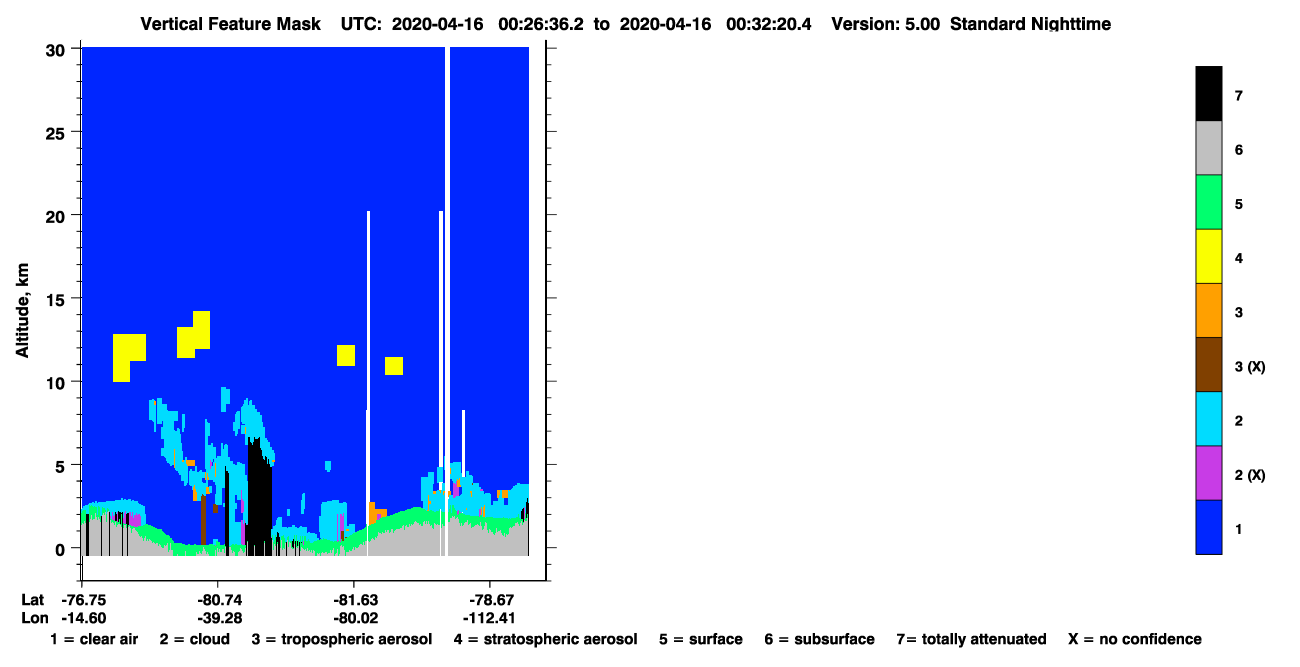Click the '6 = subsurface' legend entry

(x=819, y=639)
